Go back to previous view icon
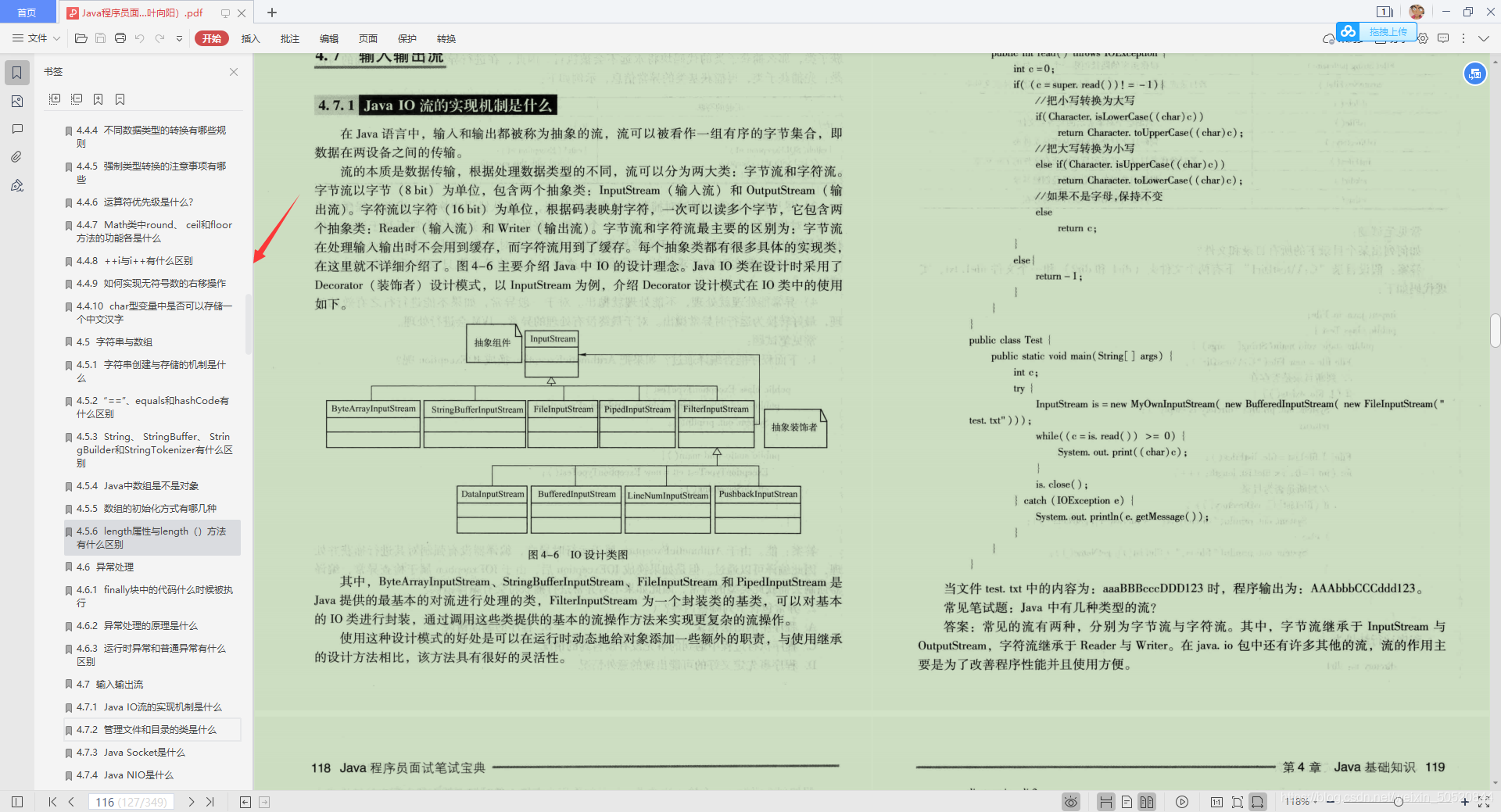 click(245, 802)
